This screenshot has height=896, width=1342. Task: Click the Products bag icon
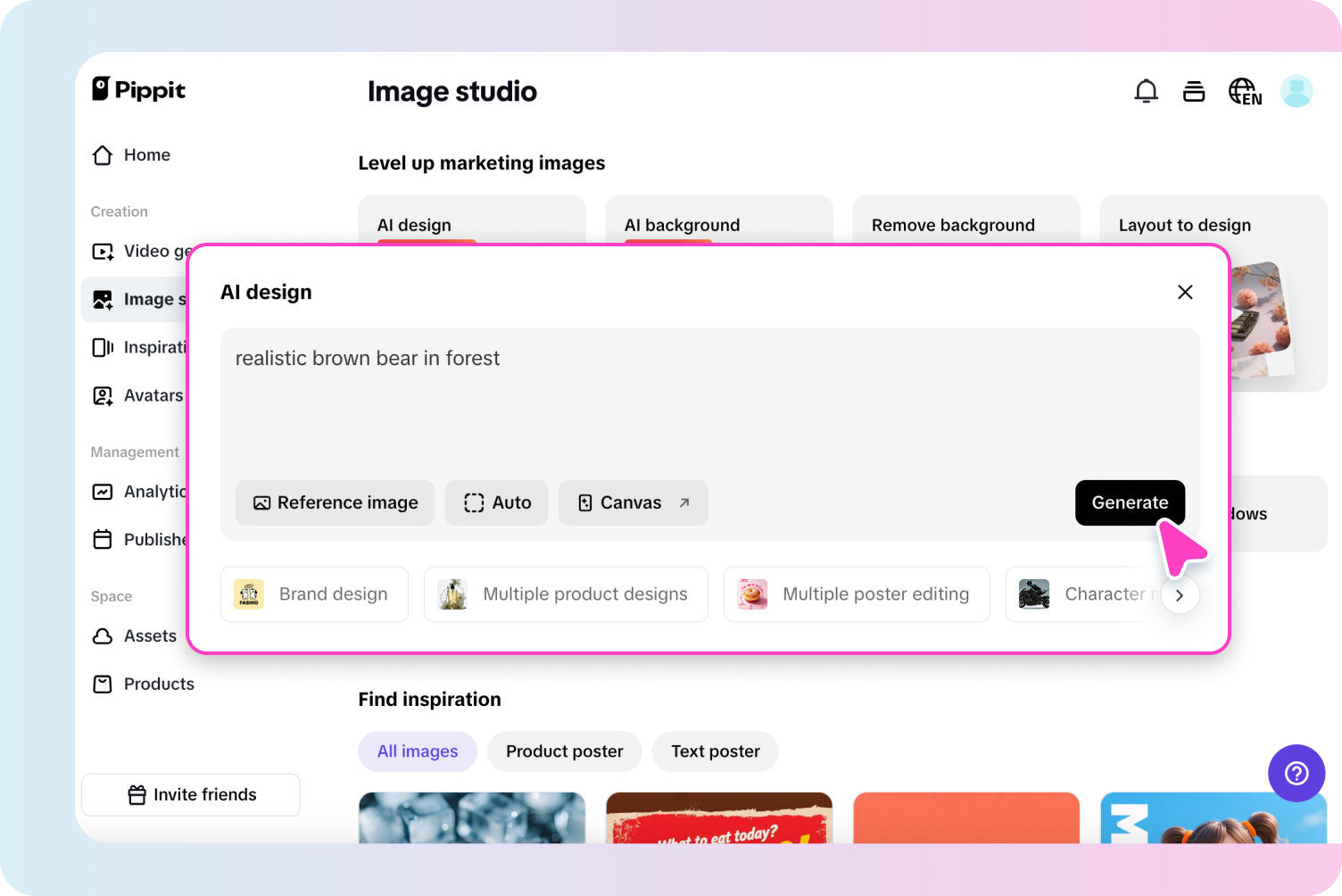(x=103, y=684)
